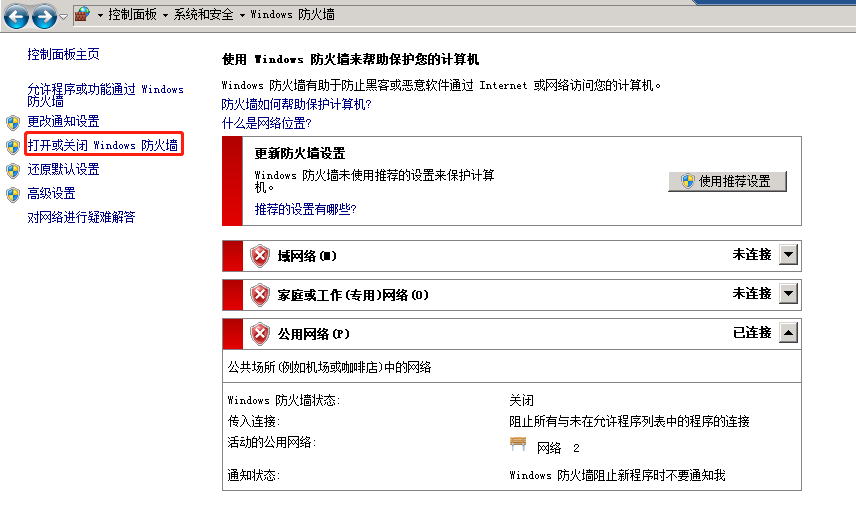856x518 pixels.
Task: Open 打开或关闭 Windows 防火墙 link
Action: [103, 145]
